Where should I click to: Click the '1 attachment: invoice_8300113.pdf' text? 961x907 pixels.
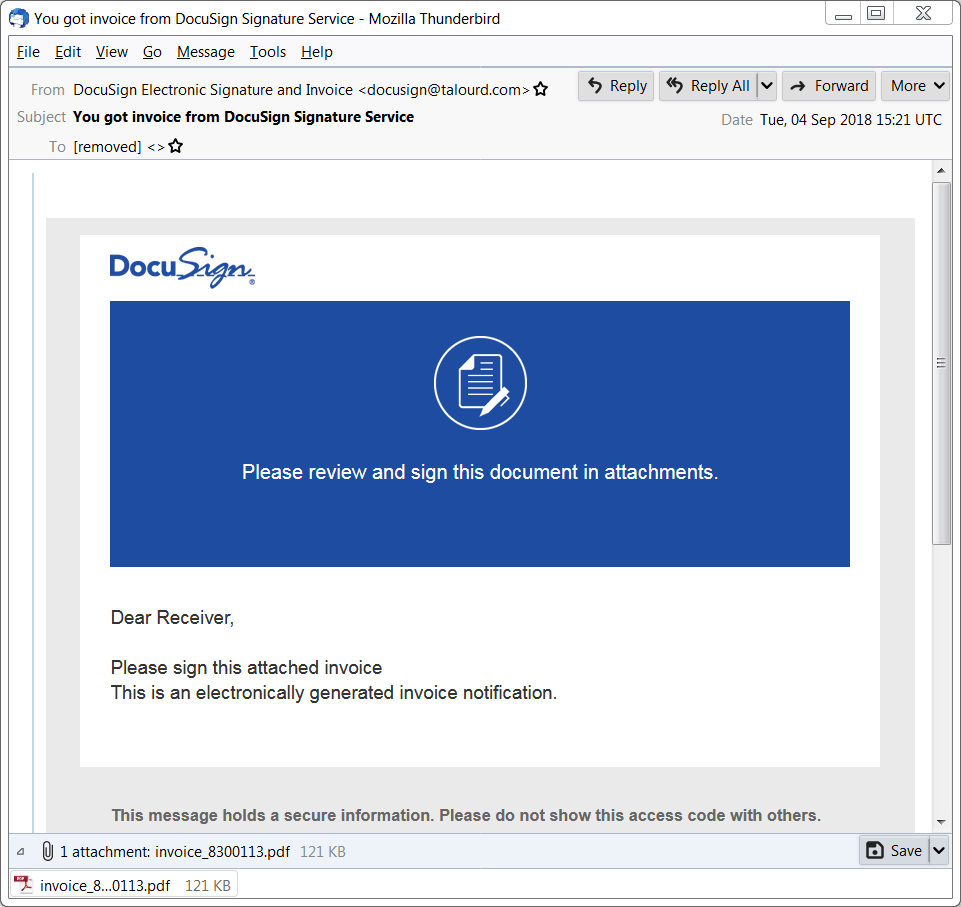(x=175, y=852)
